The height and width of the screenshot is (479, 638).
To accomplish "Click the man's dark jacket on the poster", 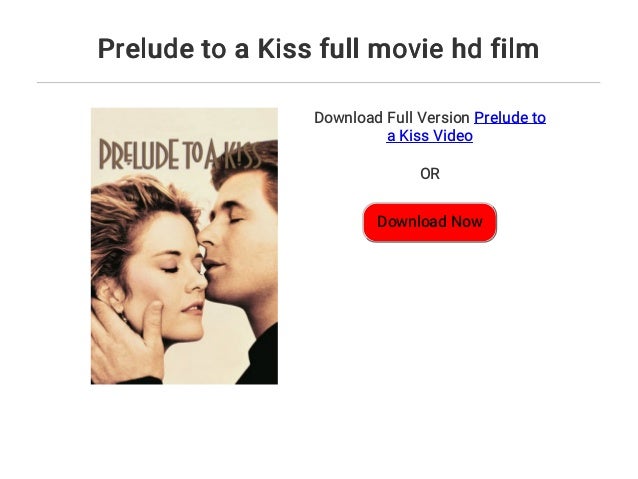I will point(258,356).
